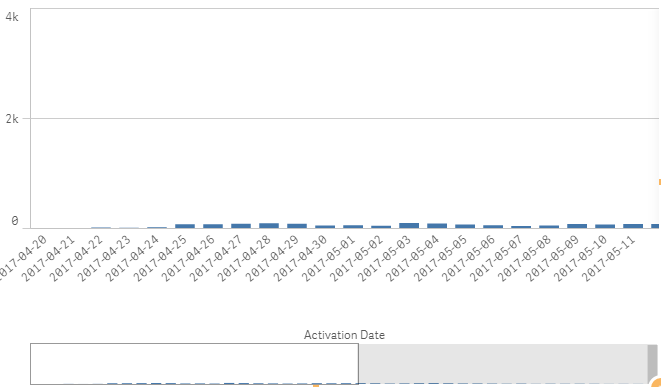Click the grey unselected area of mini-chart

pyautogui.click(x=503, y=364)
